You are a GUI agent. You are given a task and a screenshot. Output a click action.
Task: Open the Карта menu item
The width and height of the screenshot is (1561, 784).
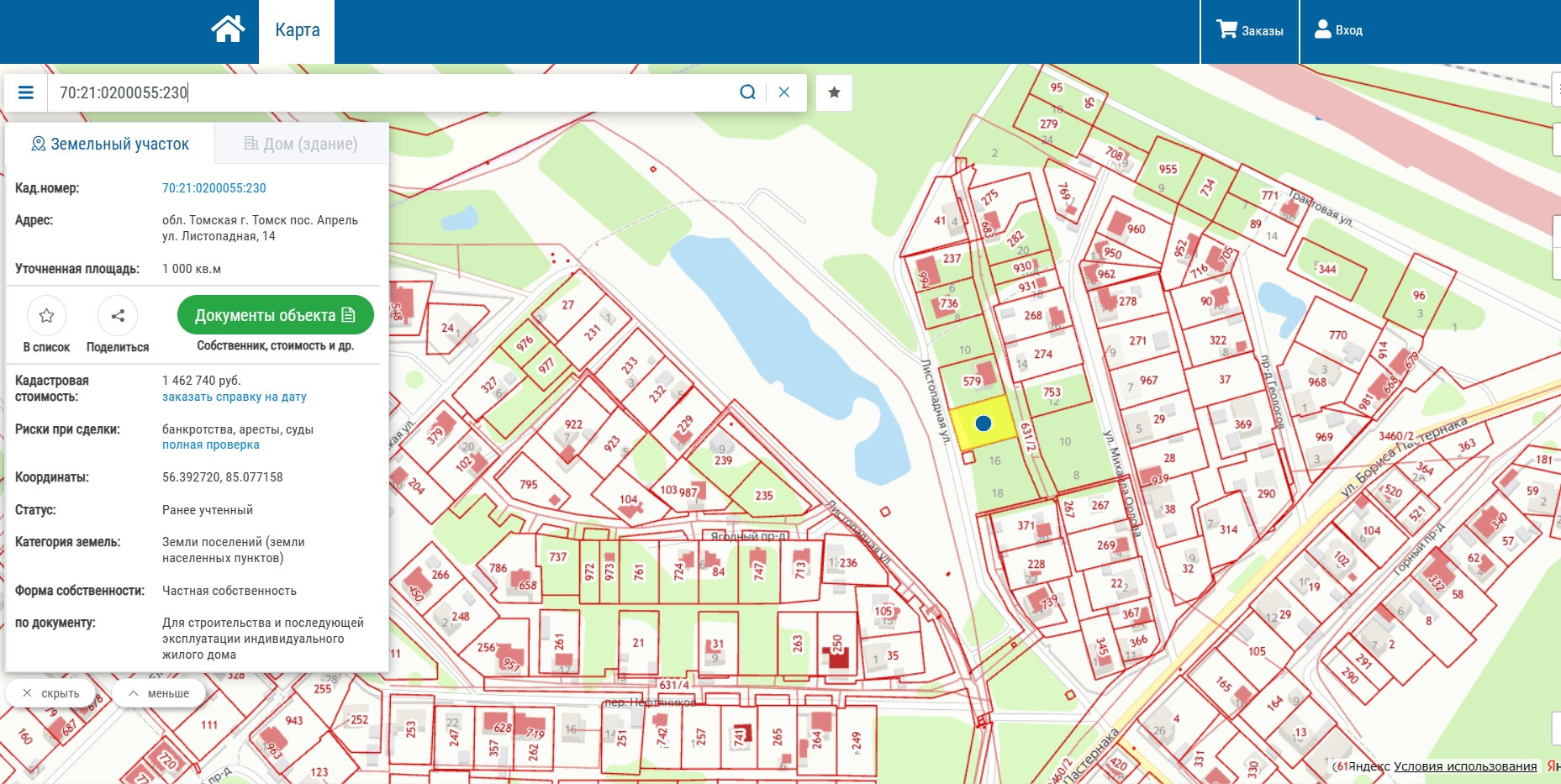297,30
